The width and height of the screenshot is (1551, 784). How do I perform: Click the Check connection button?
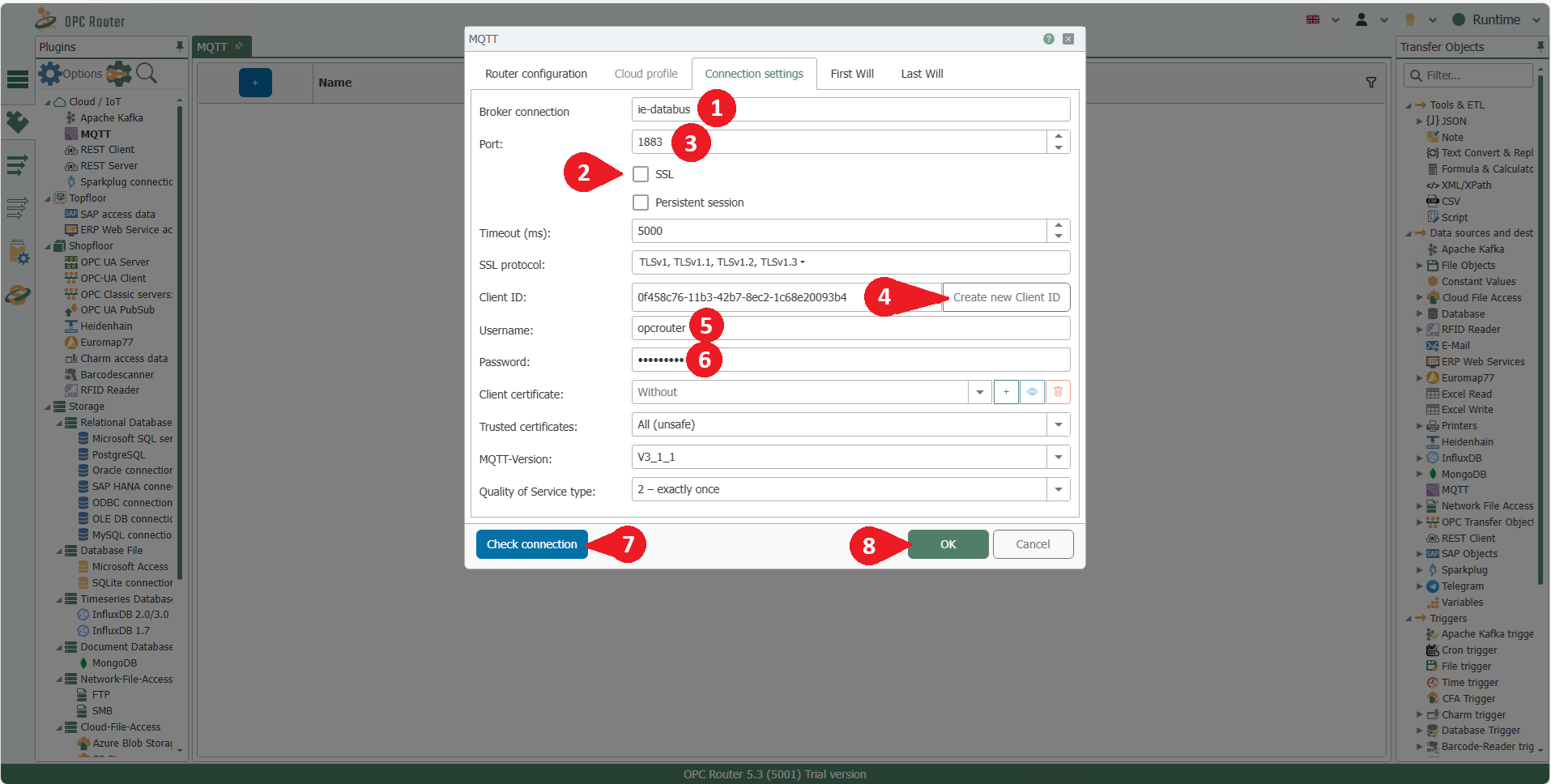click(x=532, y=544)
